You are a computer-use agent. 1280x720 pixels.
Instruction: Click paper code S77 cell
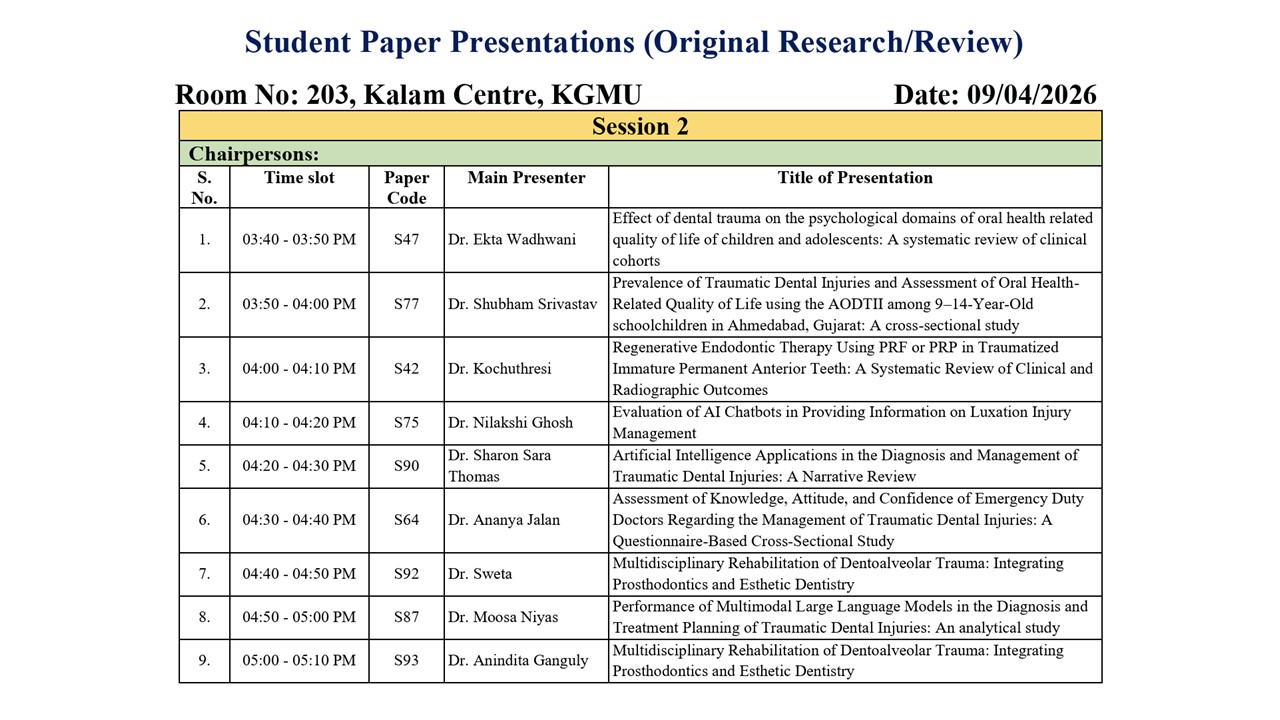pyautogui.click(x=406, y=304)
